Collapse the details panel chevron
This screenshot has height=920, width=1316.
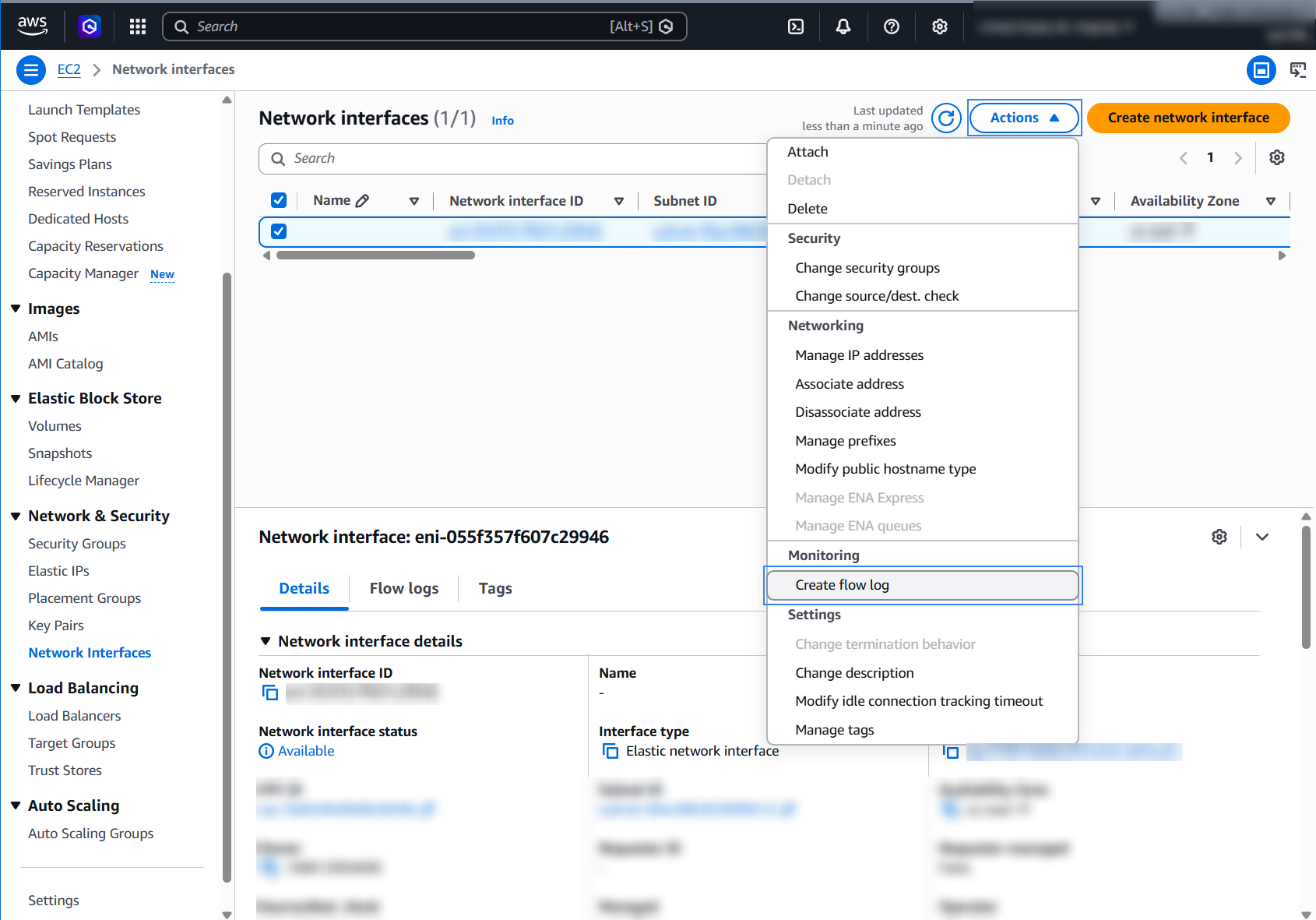tap(1262, 537)
